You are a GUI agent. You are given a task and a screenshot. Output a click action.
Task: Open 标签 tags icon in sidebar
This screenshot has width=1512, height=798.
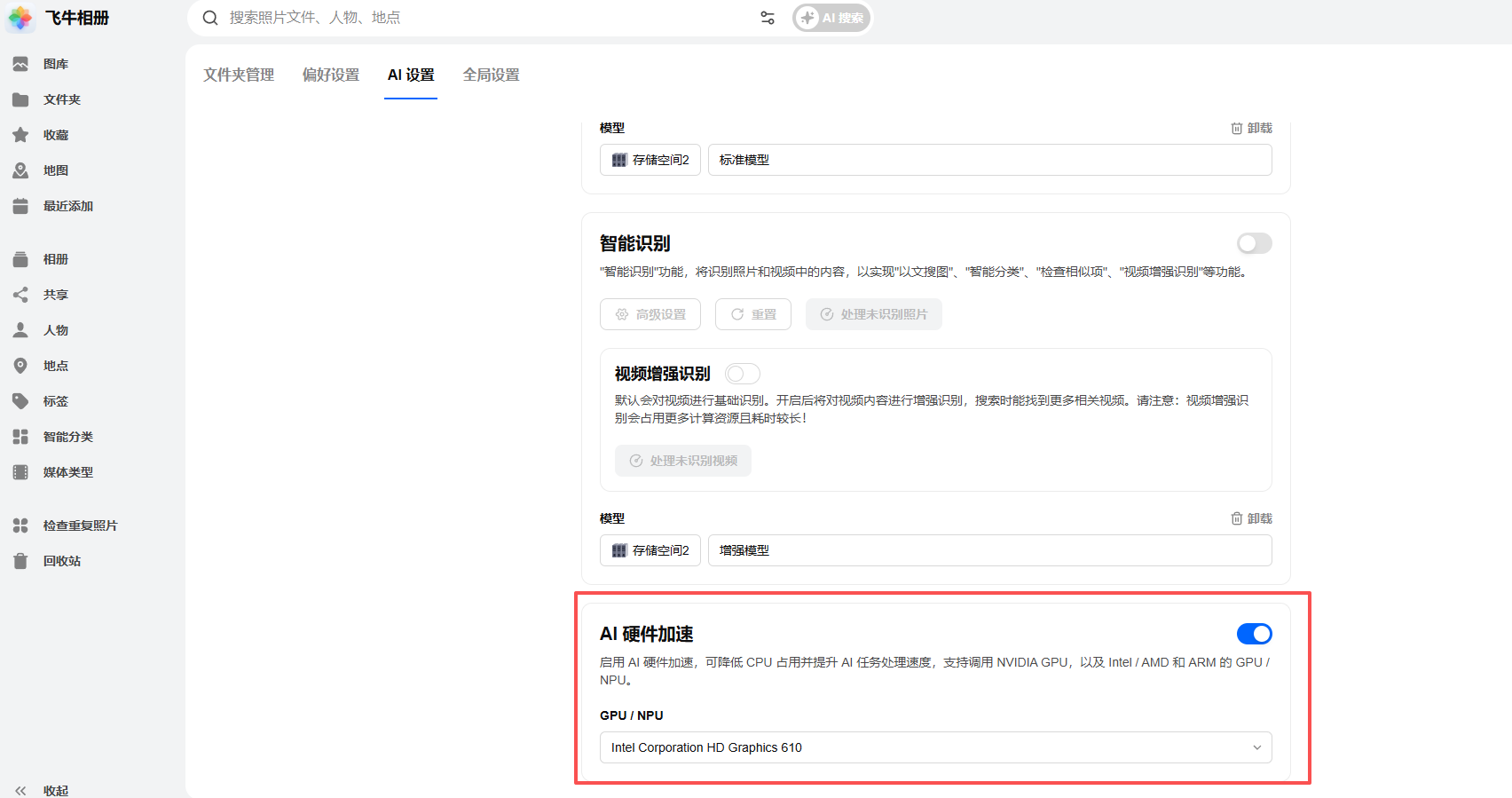tap(20, 401)
